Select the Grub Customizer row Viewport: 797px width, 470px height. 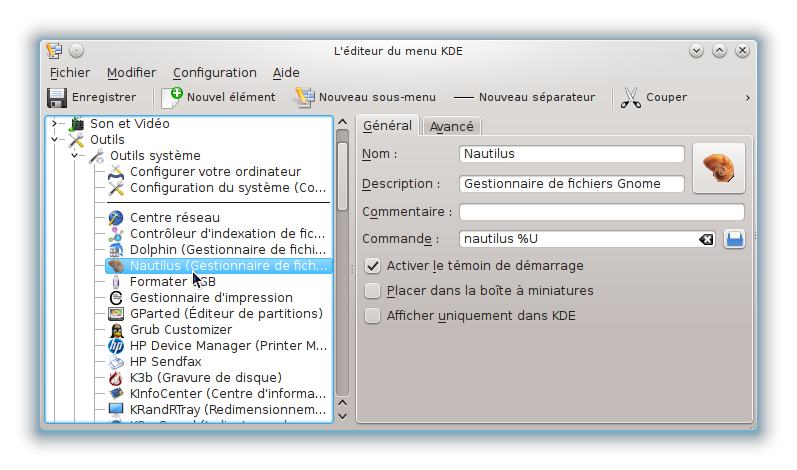pos(219,330)
